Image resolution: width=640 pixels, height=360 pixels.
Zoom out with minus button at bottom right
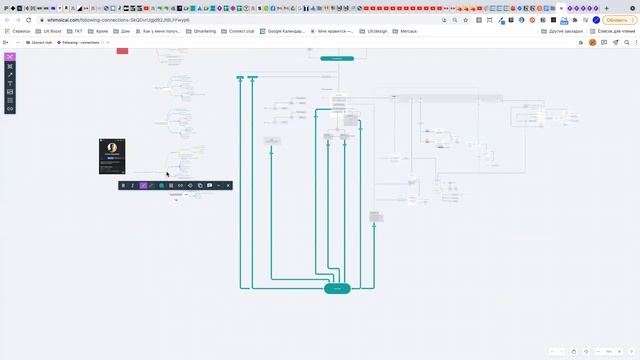pos(598,351)
